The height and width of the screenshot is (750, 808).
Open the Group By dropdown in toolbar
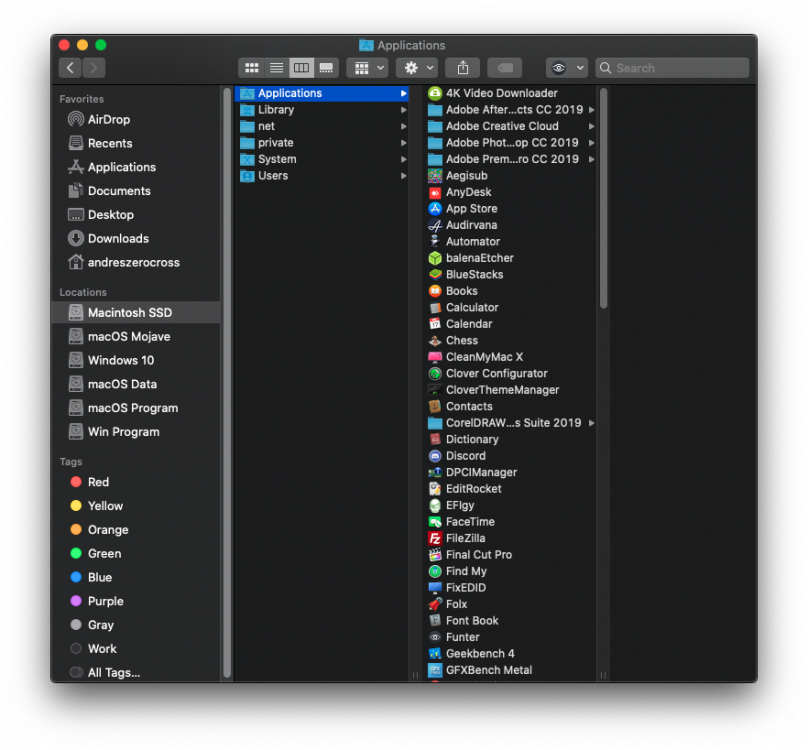coord(367,68)
